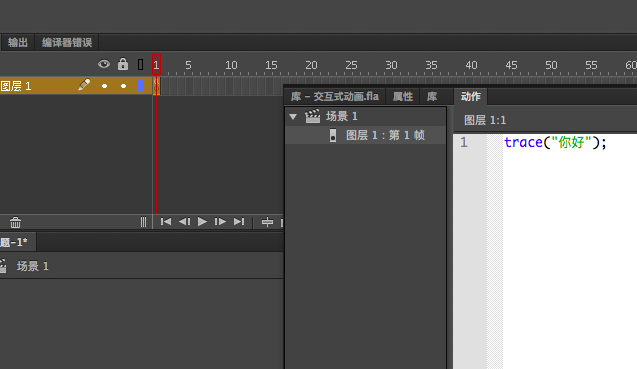Click into the trace("你好"); code line
Image resolution: width=637 pixels, height=369 pixels.
coord(555,142)
